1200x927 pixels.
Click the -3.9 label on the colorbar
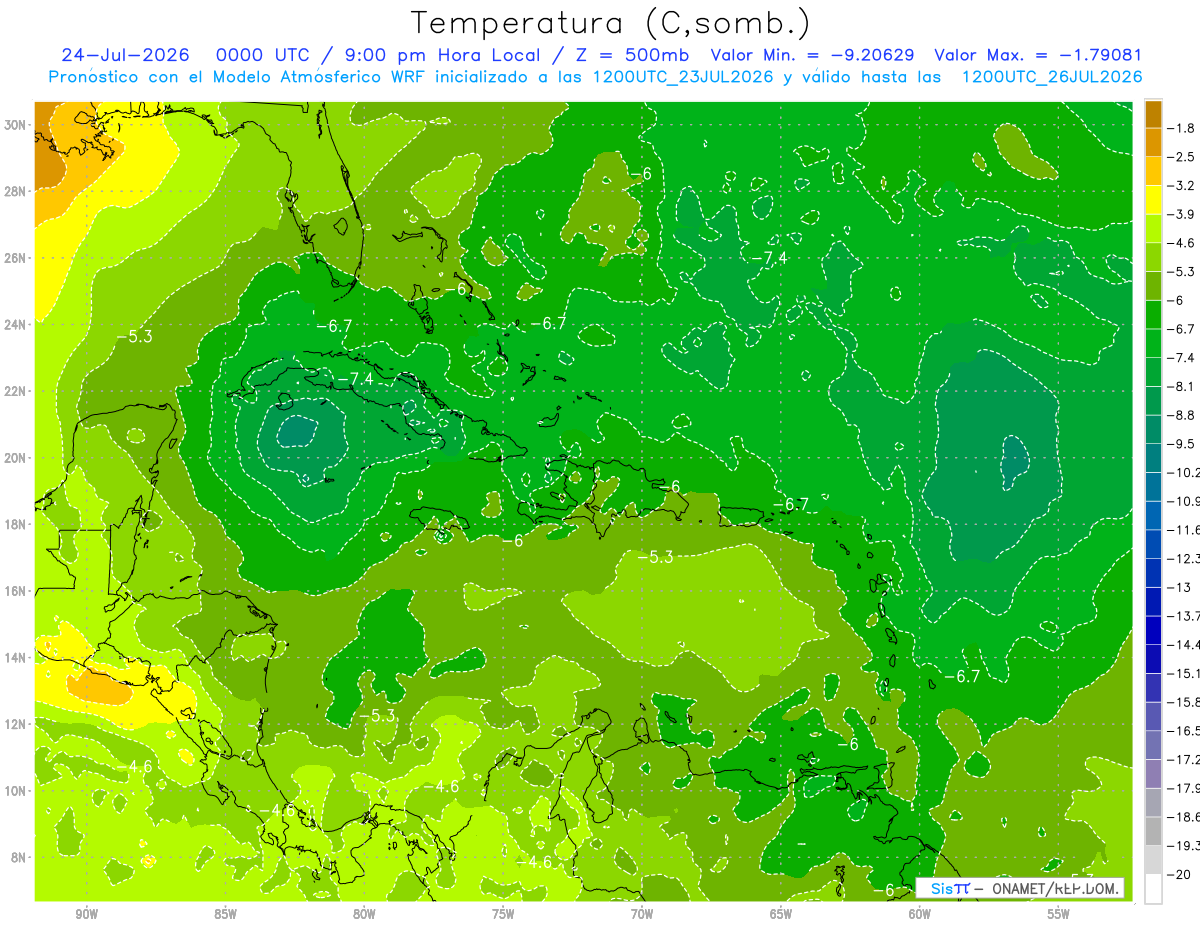tap(1180, 215)
